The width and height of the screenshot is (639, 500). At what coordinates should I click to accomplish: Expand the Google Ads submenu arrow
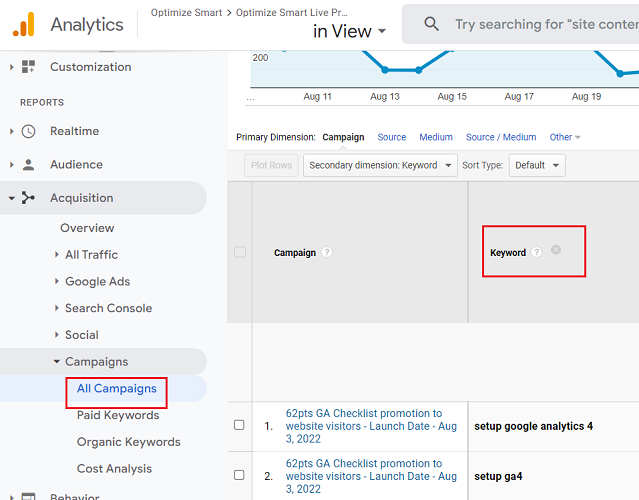pyautogui.click(x=57, y=281)
